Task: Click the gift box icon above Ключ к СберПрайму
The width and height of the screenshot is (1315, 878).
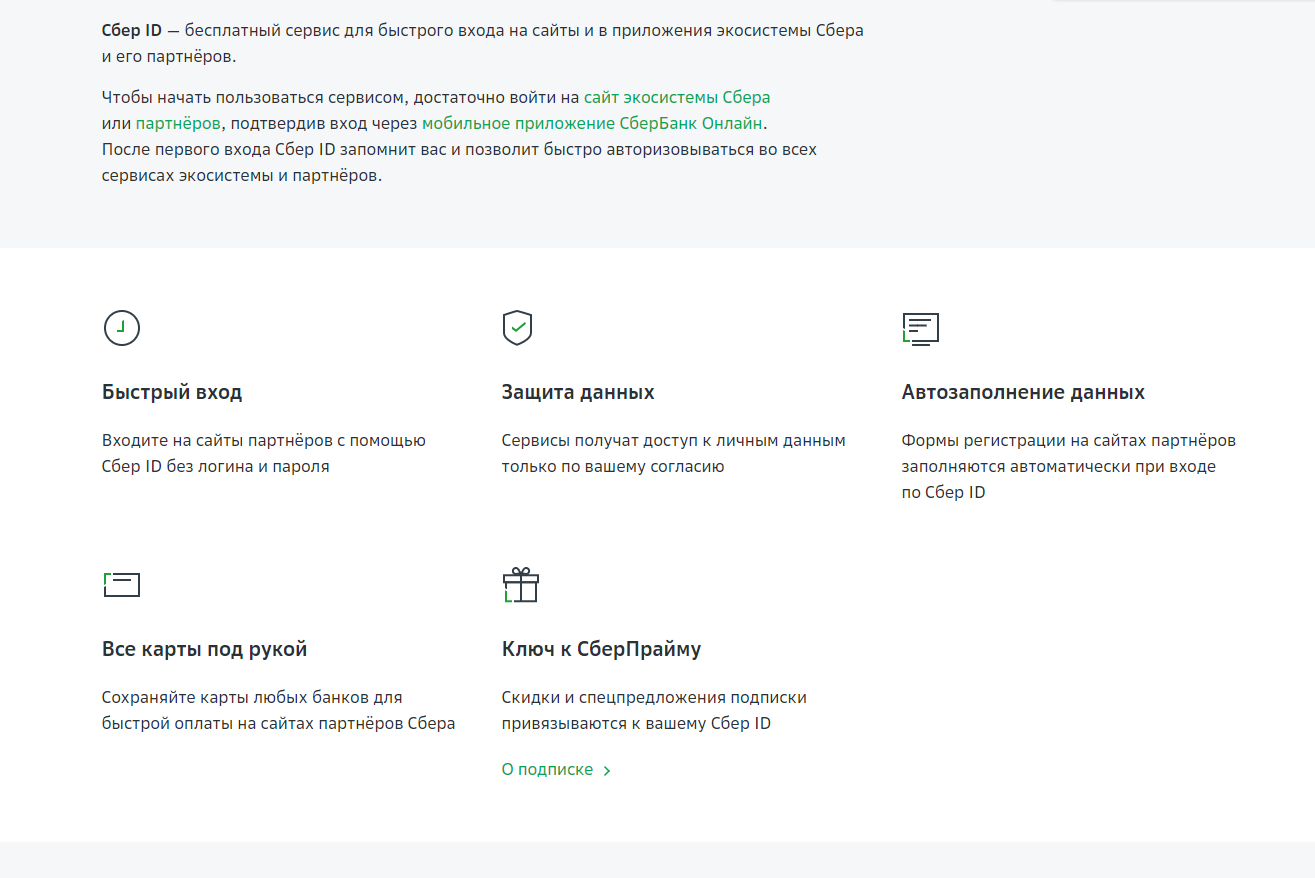Action: click(520, 585)
